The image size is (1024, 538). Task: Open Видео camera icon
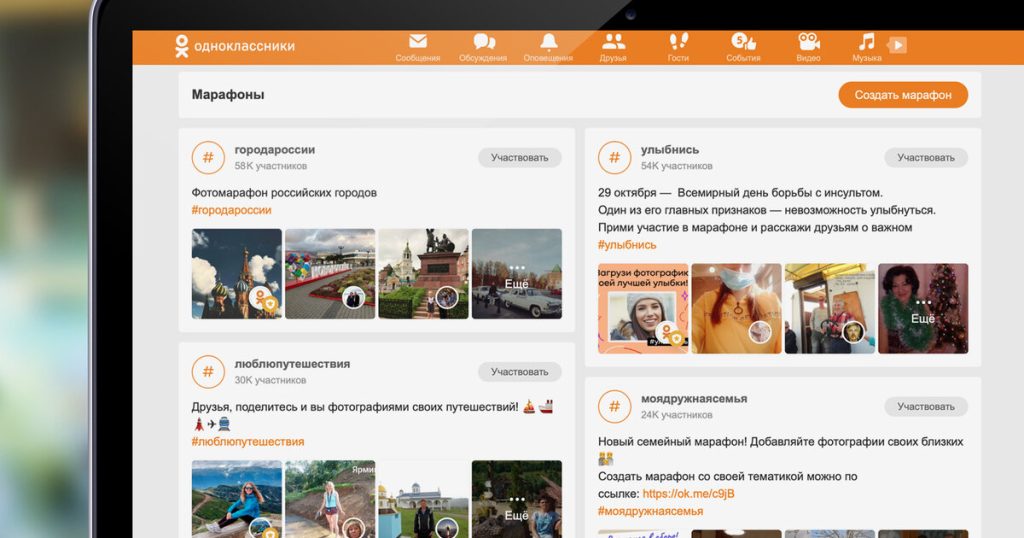808,42
